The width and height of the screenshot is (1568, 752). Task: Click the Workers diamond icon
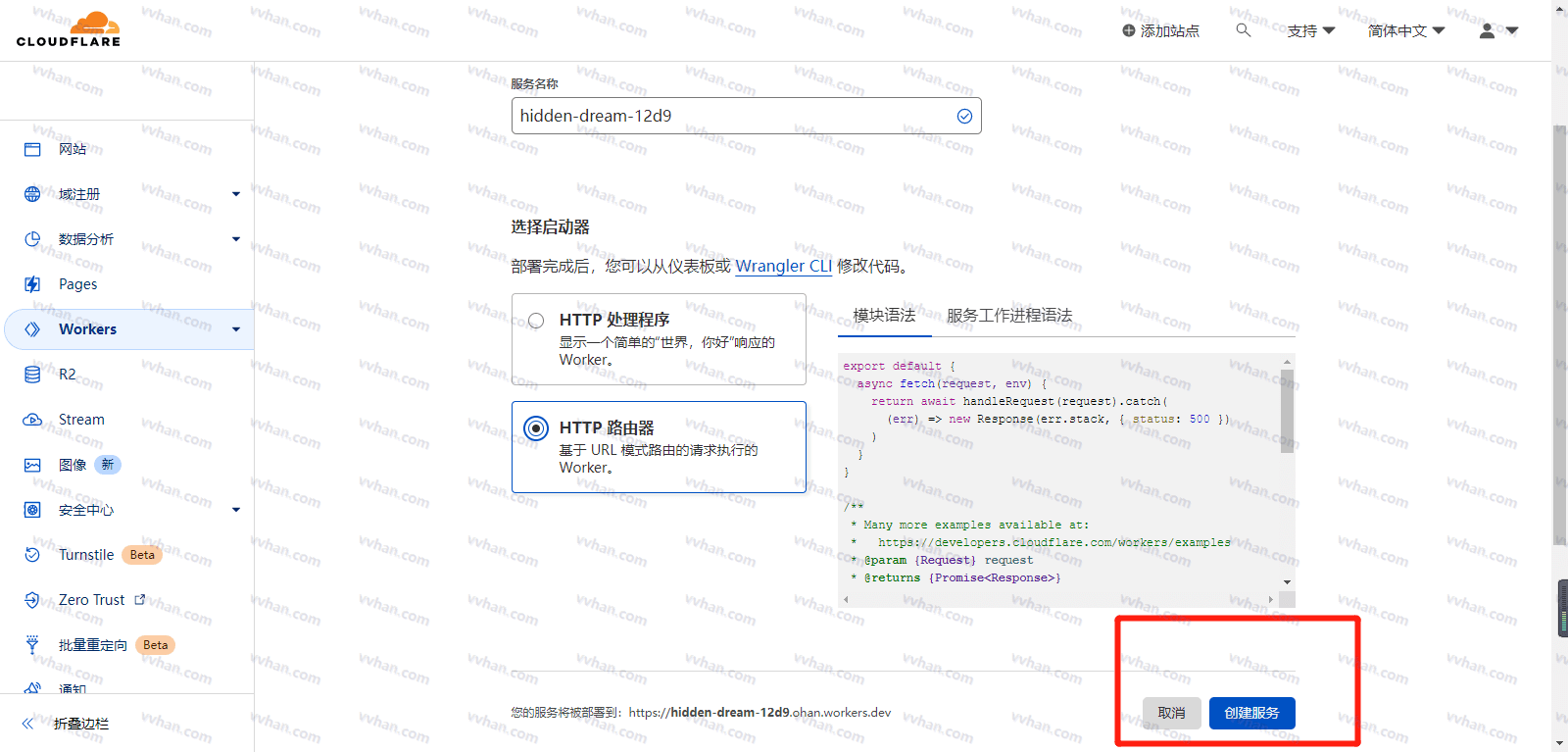coord(32,329)
